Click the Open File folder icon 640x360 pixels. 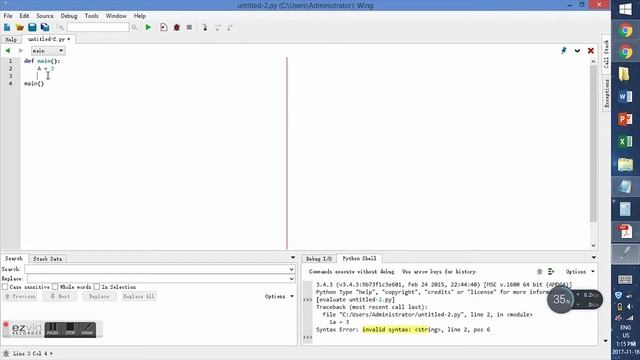point(20,27)
